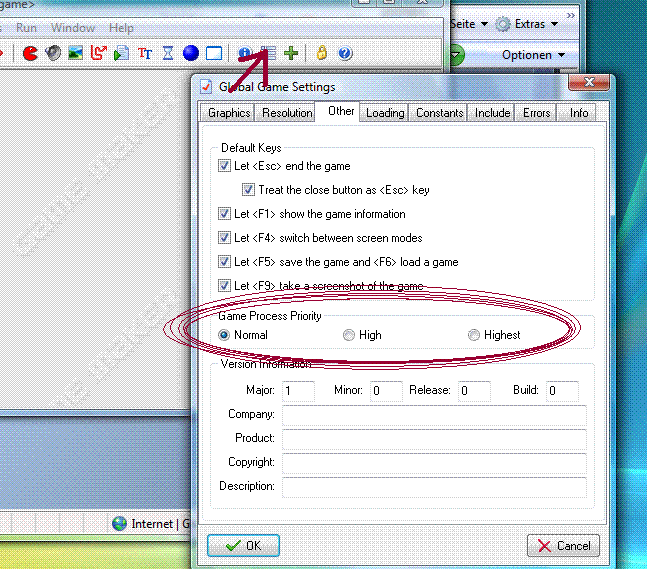Click the green plus extension packages icon

291,53
